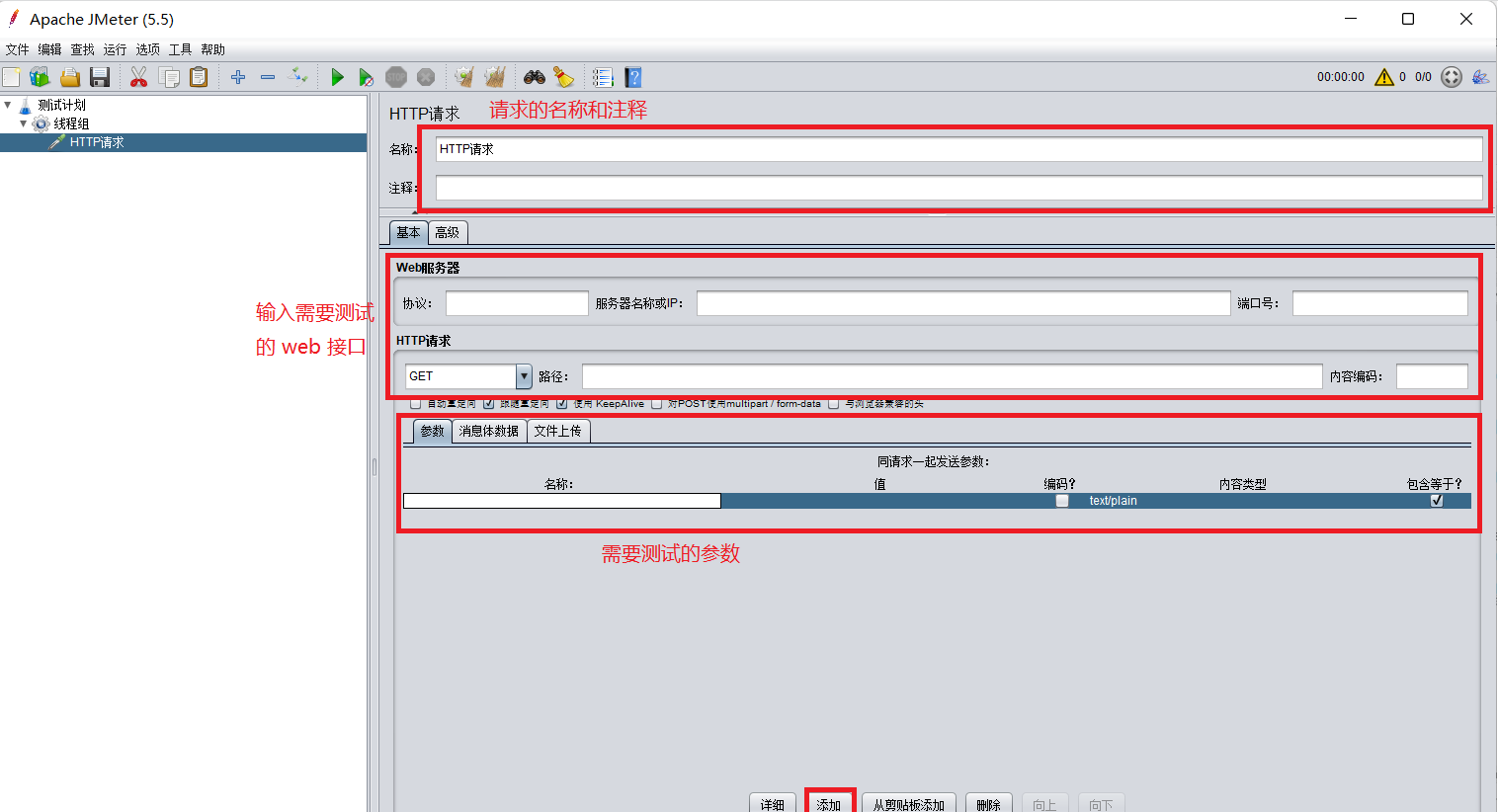Switch to the 基本 tab

click(409, 232)
